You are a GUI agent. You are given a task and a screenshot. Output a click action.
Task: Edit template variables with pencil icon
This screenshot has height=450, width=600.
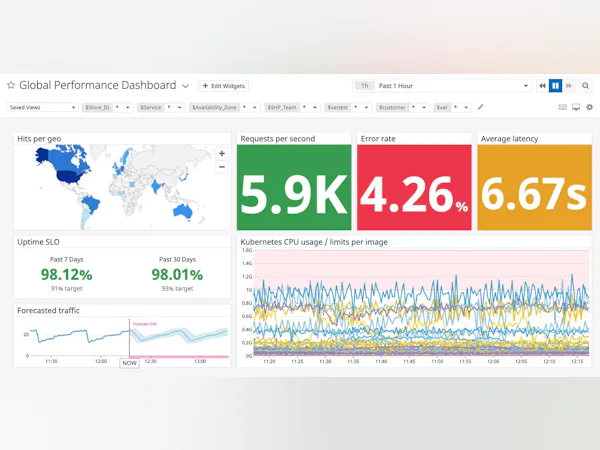(x=480, y=107)
